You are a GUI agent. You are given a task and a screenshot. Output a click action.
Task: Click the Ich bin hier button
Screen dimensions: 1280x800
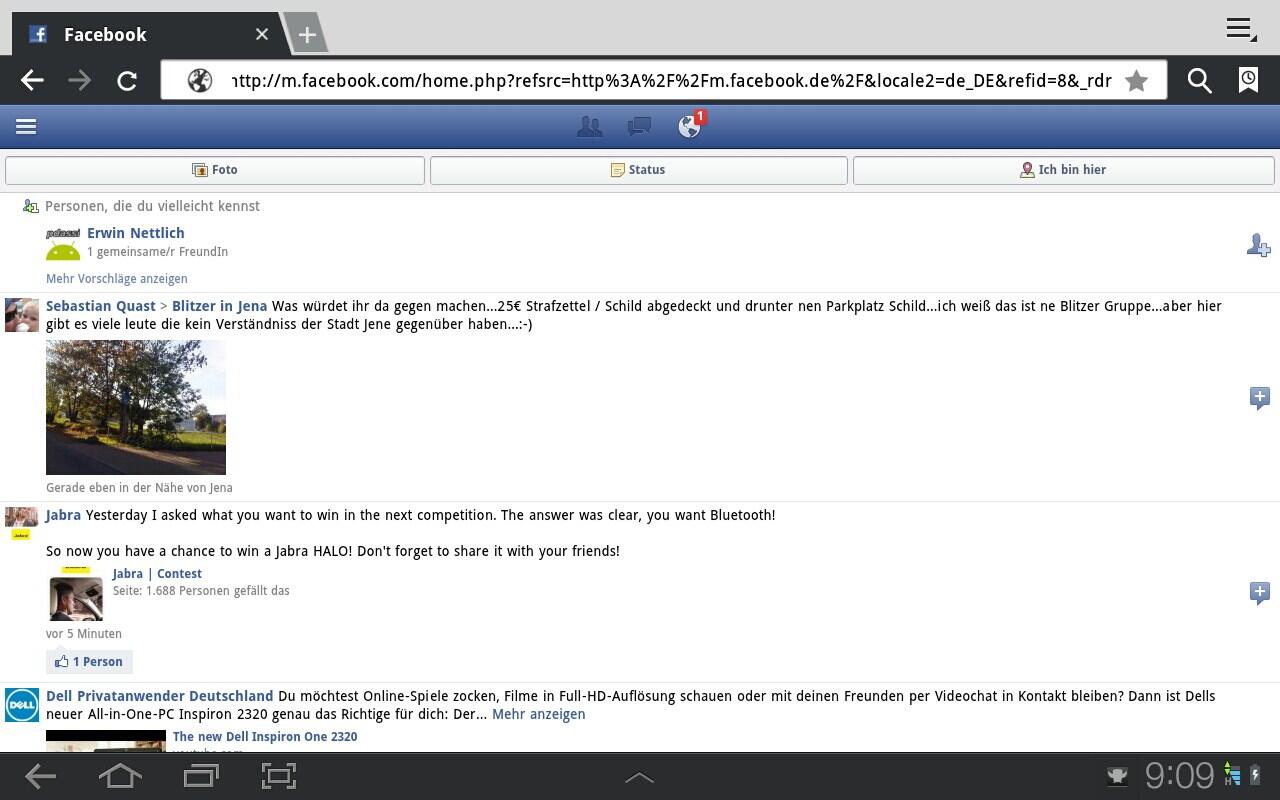pyautogui.click(x=1064, y=170)
